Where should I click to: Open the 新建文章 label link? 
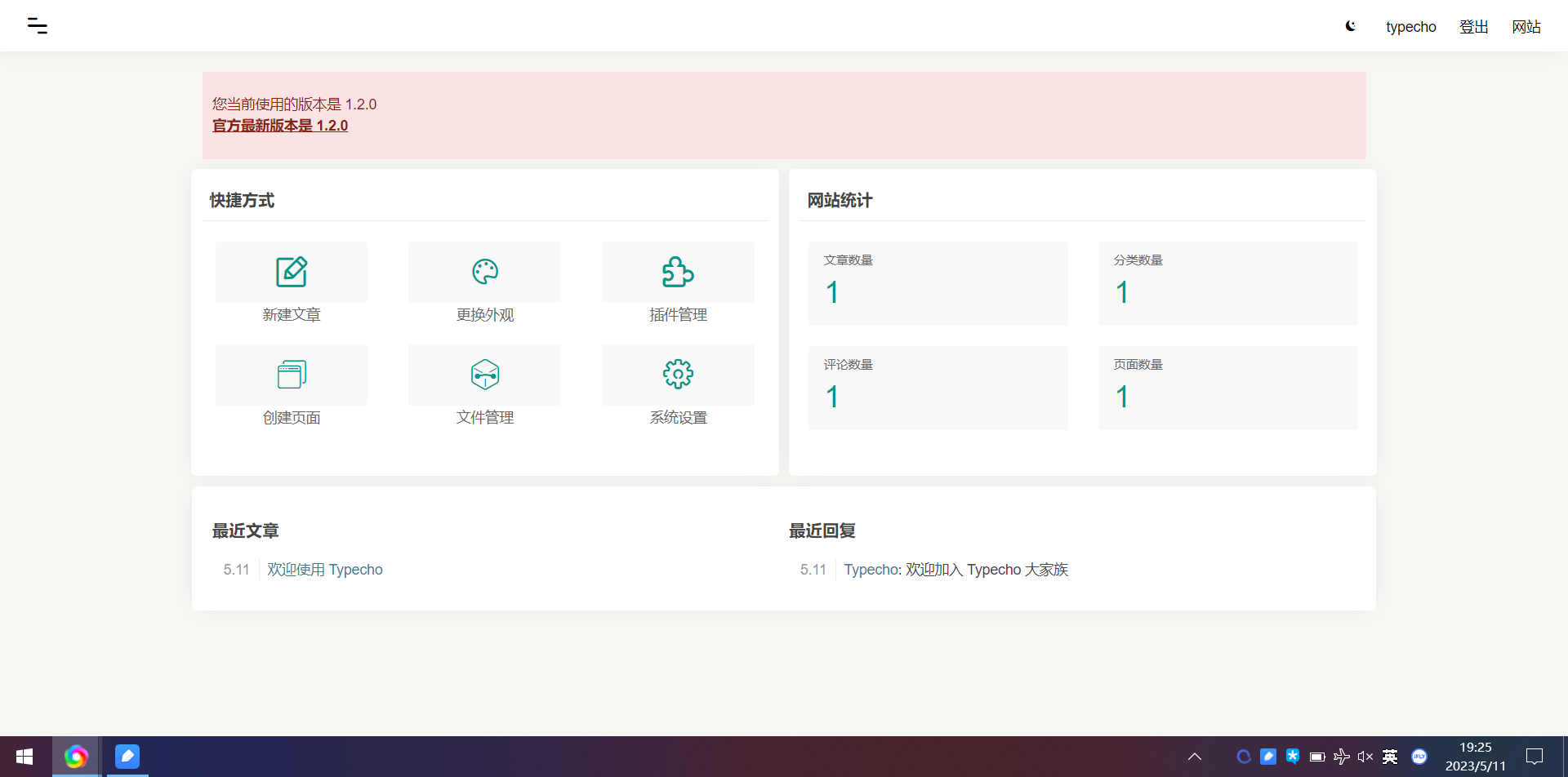coord(292,315)
